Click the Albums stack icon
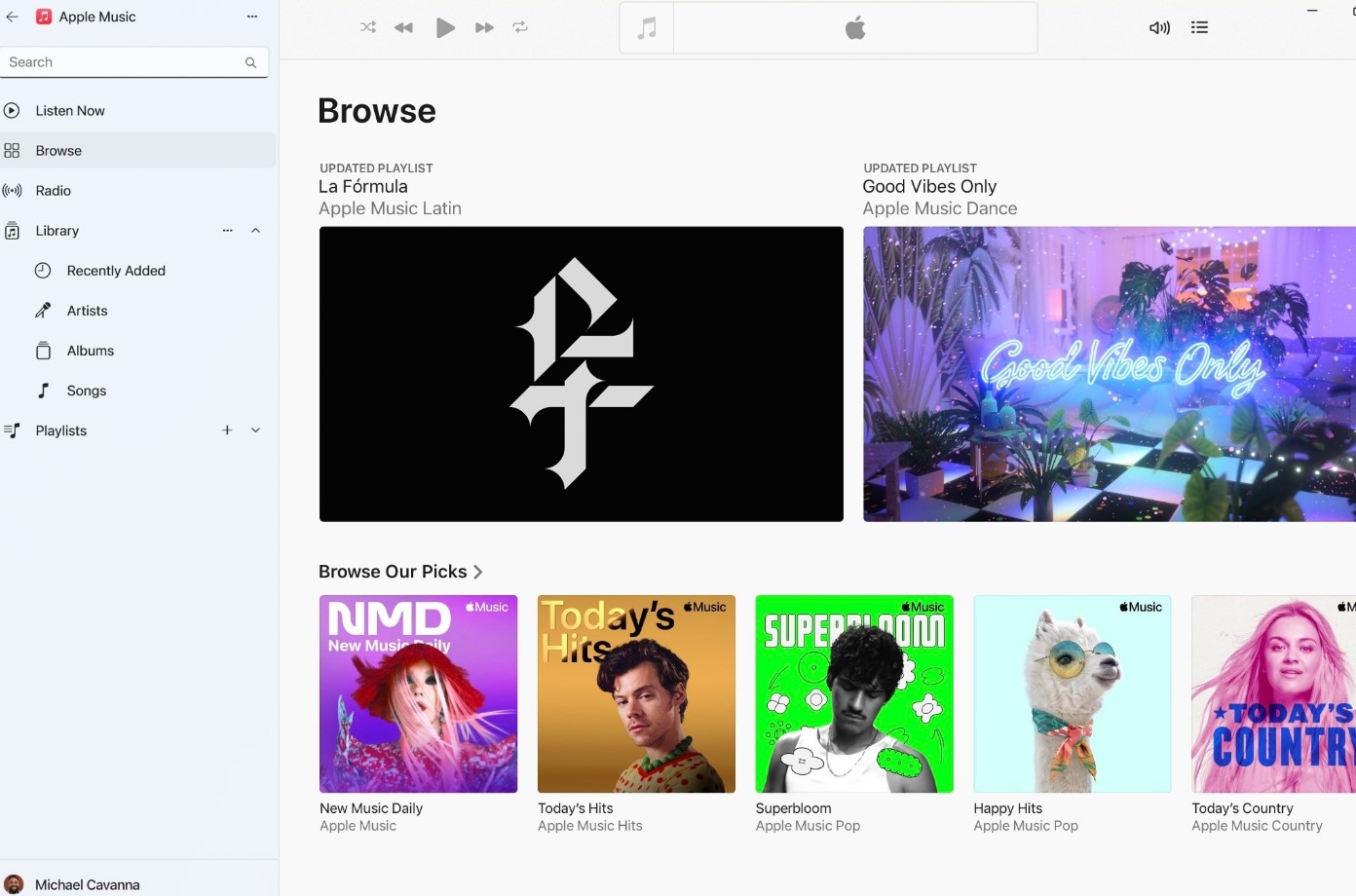 tap(43, 351)
